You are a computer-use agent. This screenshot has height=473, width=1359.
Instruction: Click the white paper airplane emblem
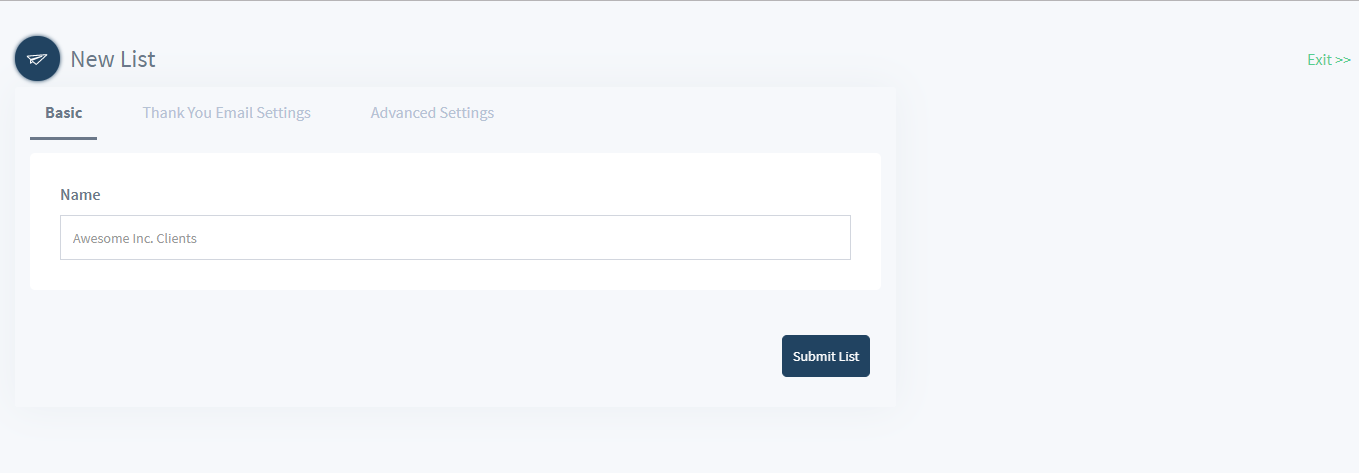pos(38,59)
